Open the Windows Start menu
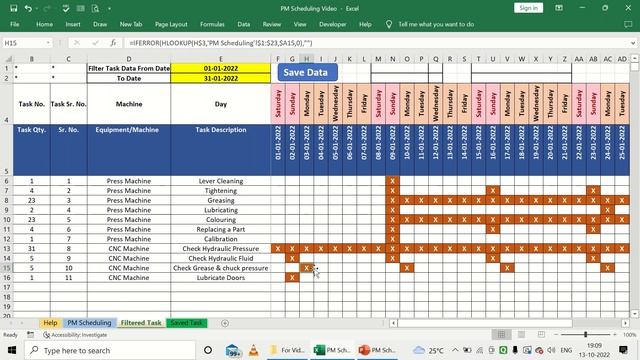Image resolution: width=640 pixels, height=360 pixels. pyautogui.click(x=12, y=350)
